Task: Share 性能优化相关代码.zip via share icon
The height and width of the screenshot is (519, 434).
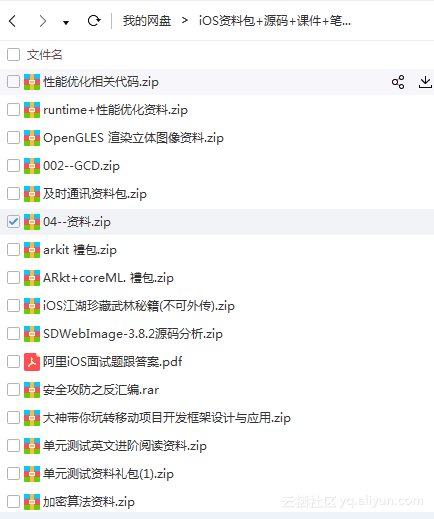Action: 398,82
